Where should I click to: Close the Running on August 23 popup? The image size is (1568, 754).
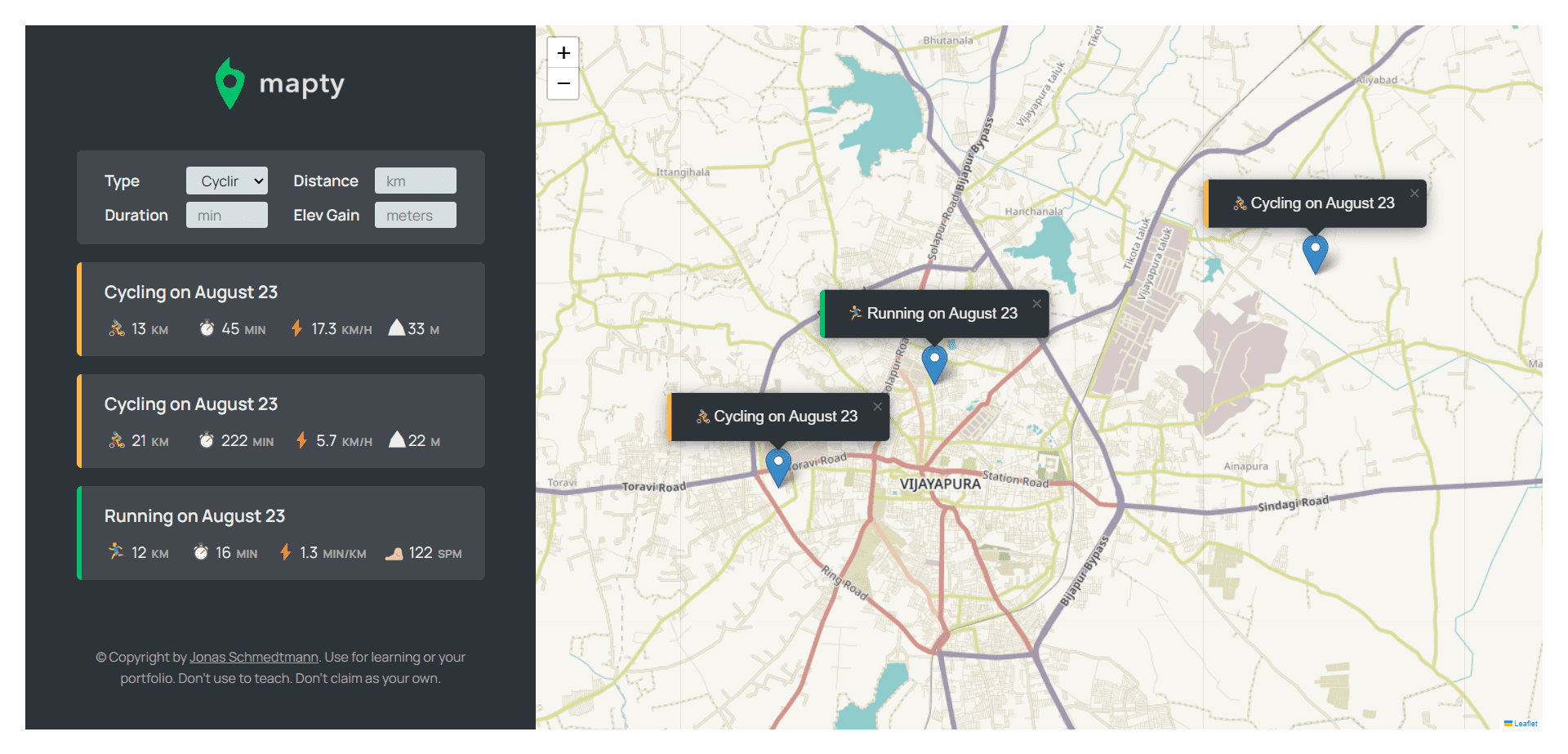click(x=1037, y=302)
